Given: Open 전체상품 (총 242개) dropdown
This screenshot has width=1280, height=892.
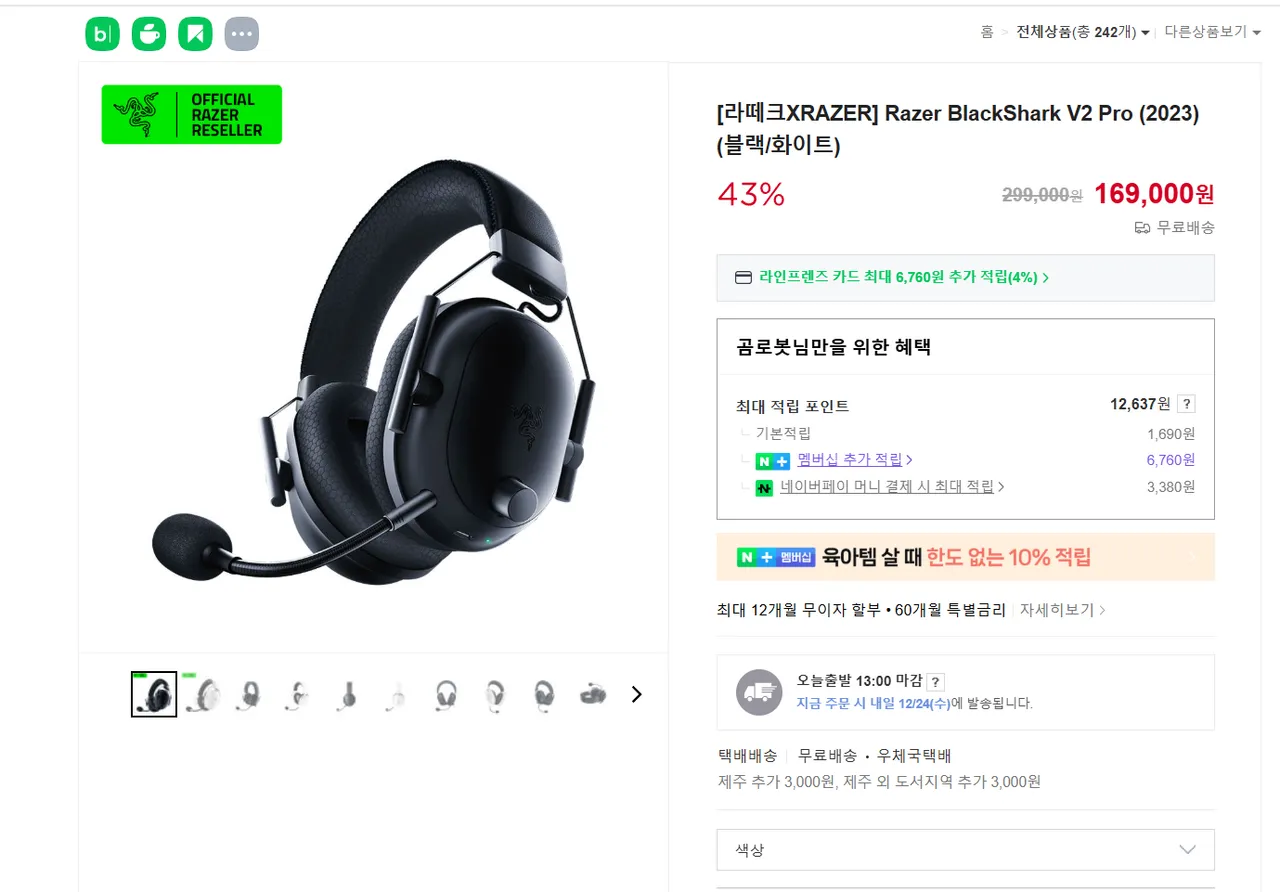Looking at the screenshot, I should coord(1082,32).
